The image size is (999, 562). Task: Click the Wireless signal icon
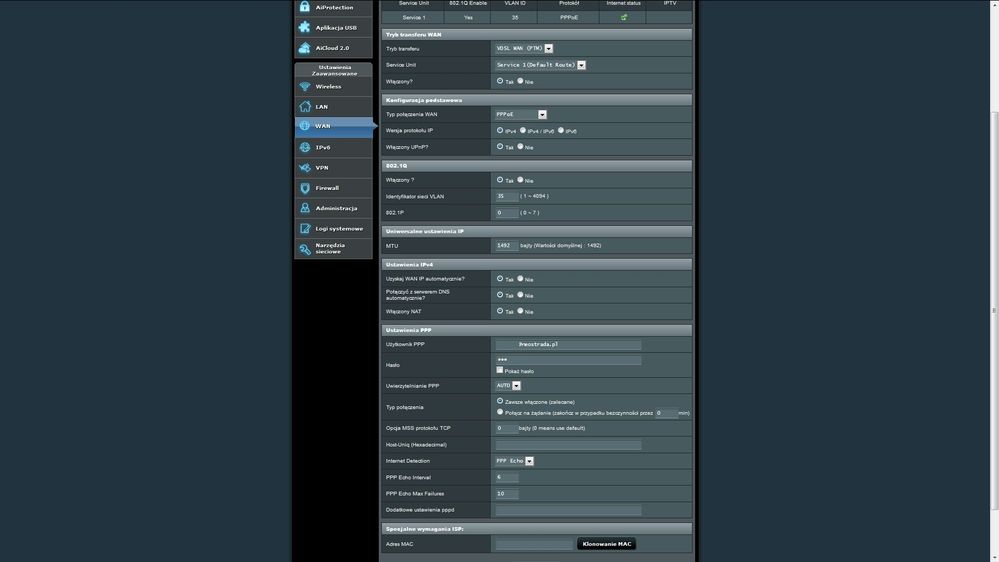pos(305,87)
